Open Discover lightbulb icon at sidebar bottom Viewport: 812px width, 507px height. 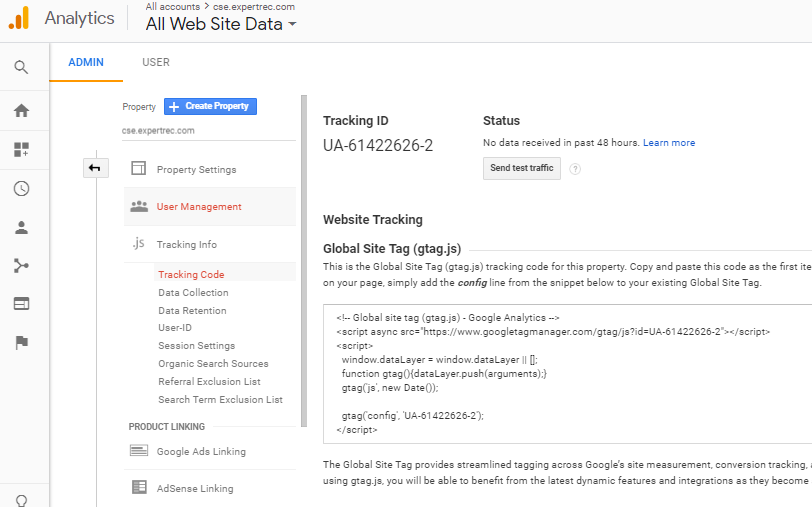(21, 500)
